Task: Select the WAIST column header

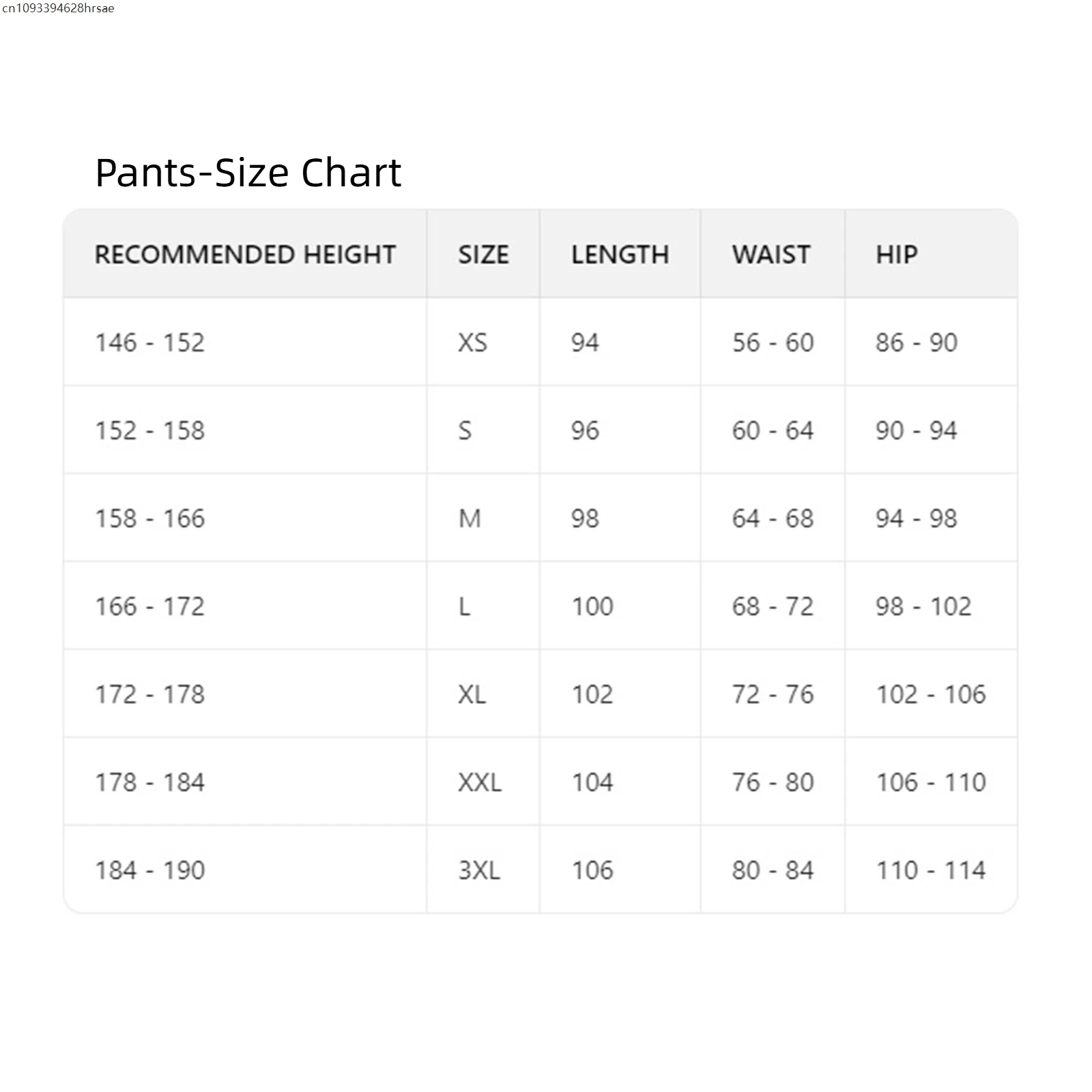Action: 771,255
